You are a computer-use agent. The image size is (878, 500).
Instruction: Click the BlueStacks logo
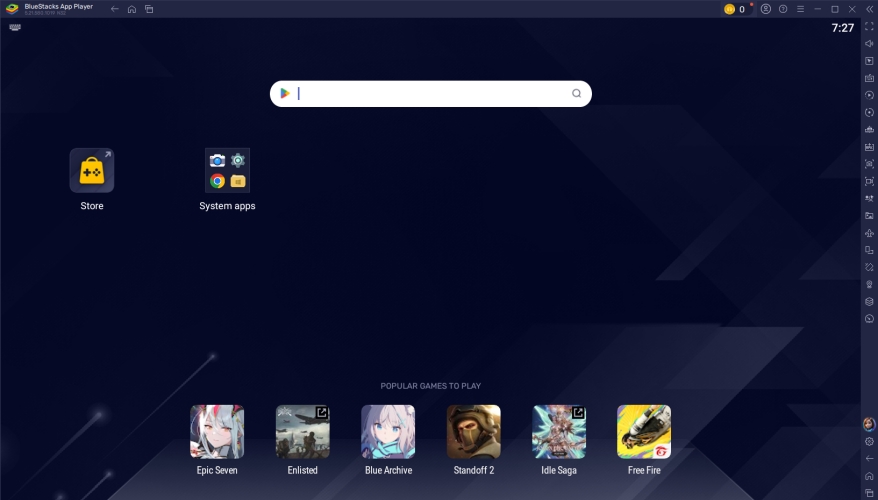[x=12, y=9]
